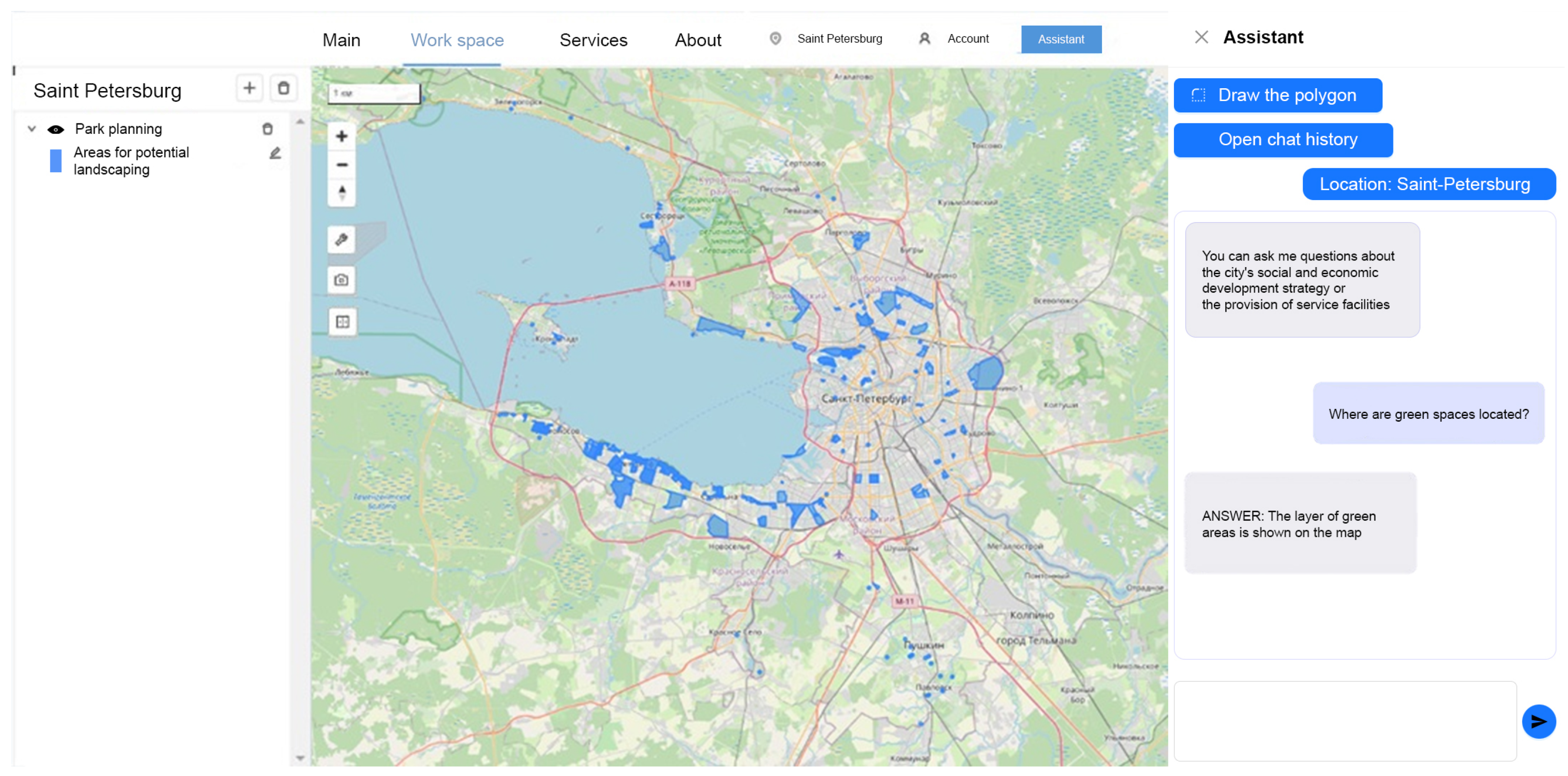Switch to the Work space tab
1568x776 pixels.
(457, 40)
